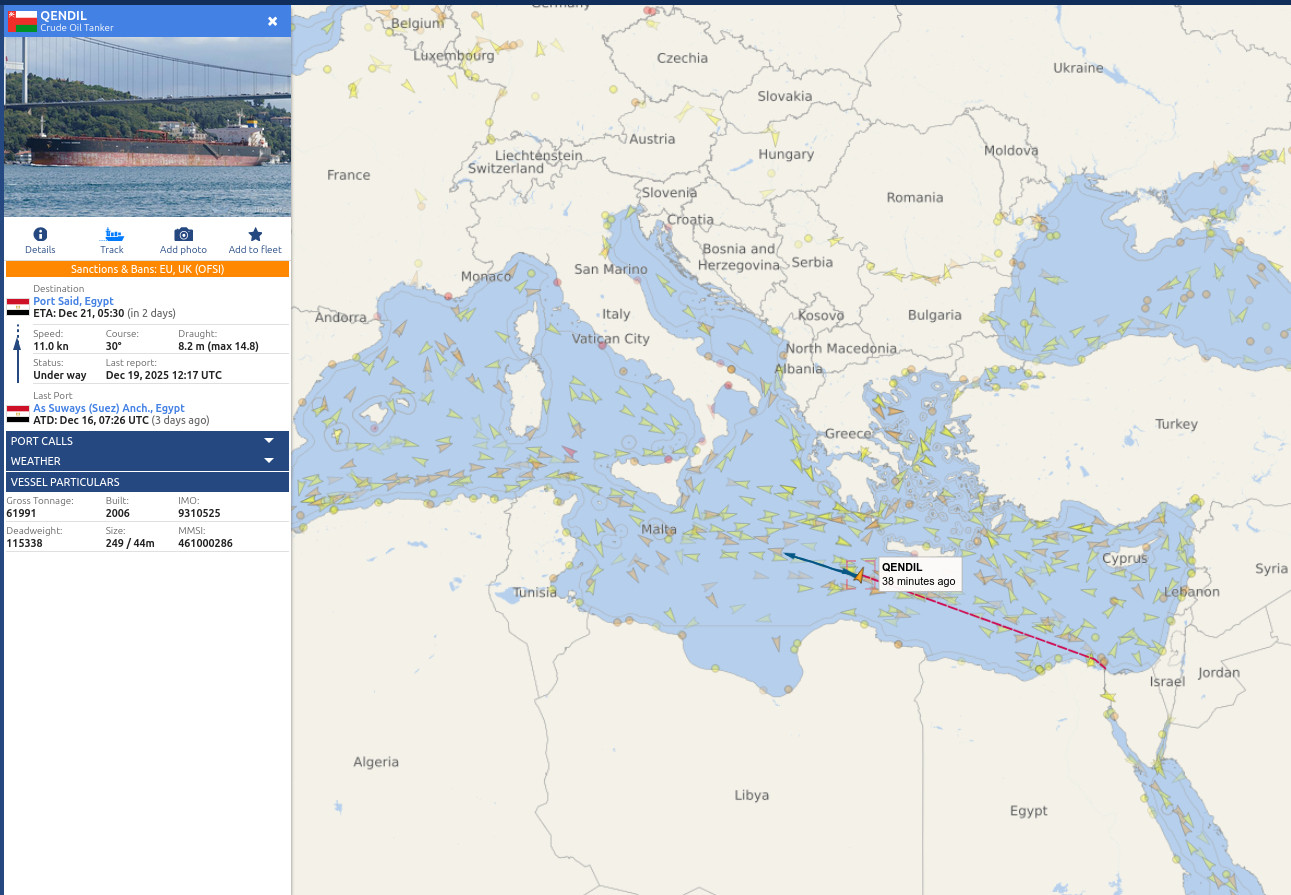Click the IMO number 9310525

199,513
